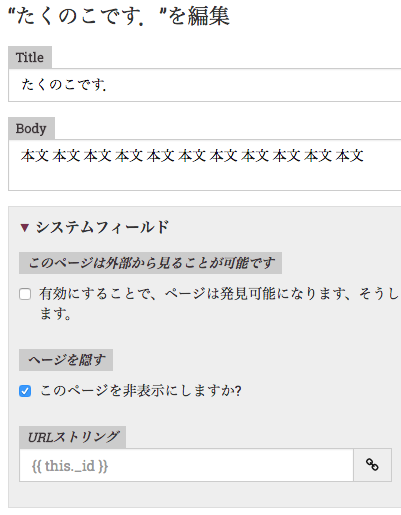Click the ます。 continuation line of checkbox description
401x515 pixels.
pos(55,314)
